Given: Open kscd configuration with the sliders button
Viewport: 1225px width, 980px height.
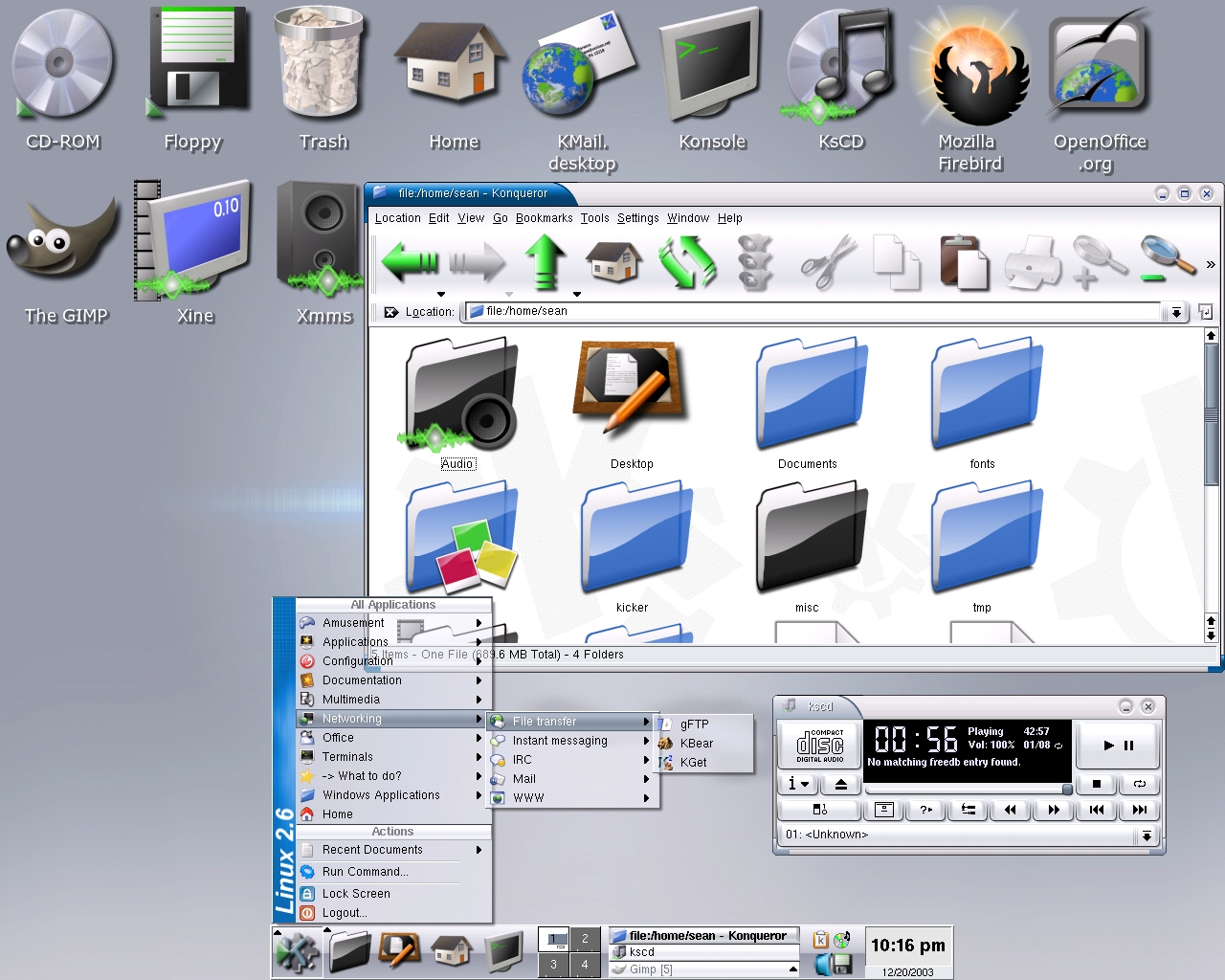Looking at the screenshot, I should pyautogui.click(x=968, y=810).
